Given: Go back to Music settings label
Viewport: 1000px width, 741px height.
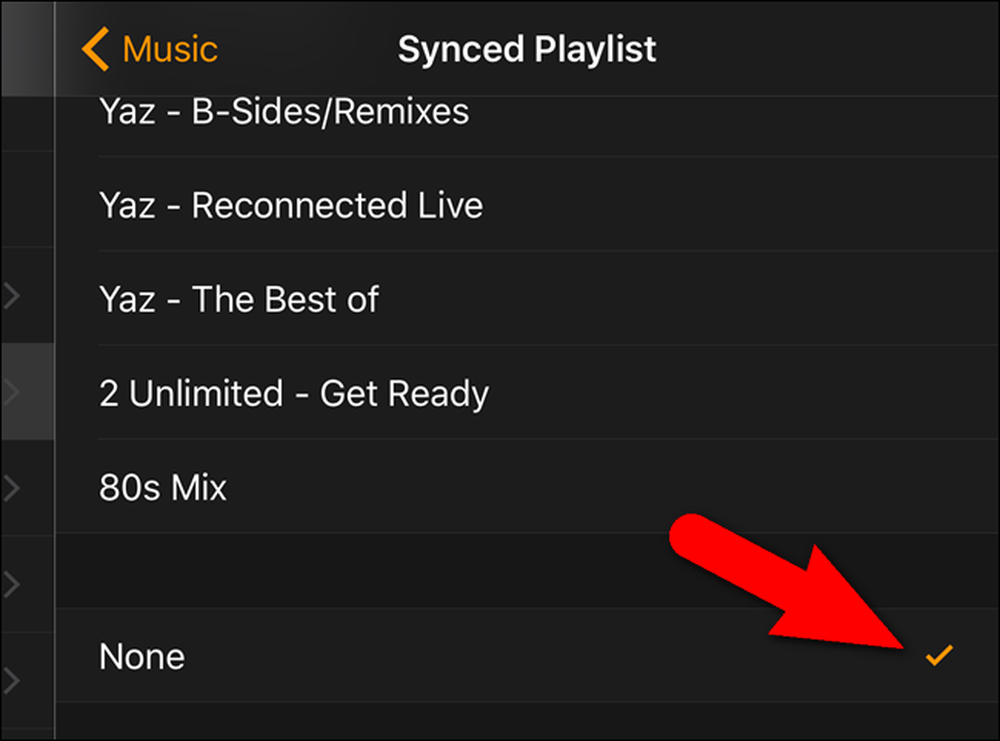Looking at the screenshot, I should click(170, 49).
